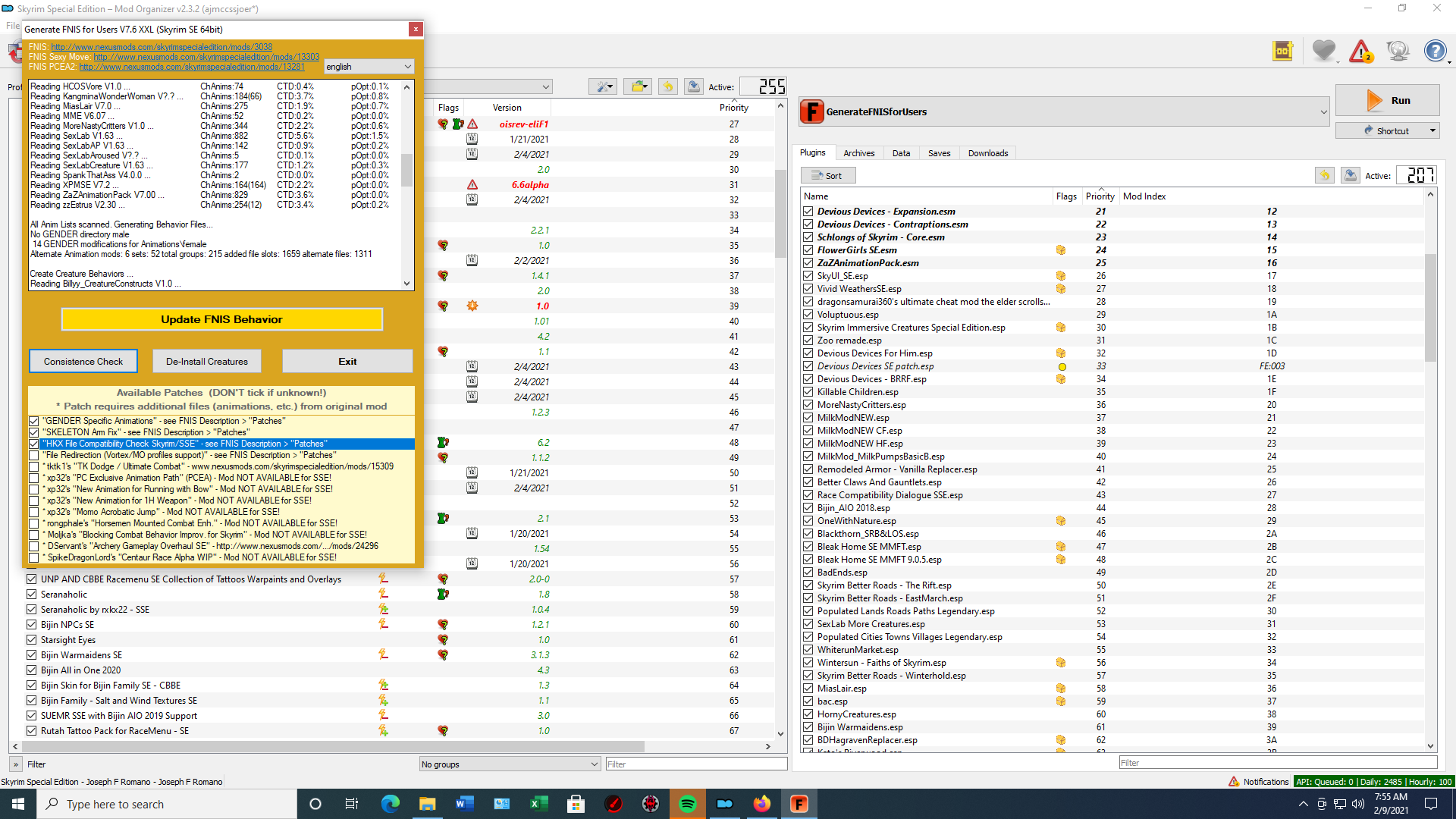
Task: Enable File Redirection patch checkbox
Action: click(34, 455)
